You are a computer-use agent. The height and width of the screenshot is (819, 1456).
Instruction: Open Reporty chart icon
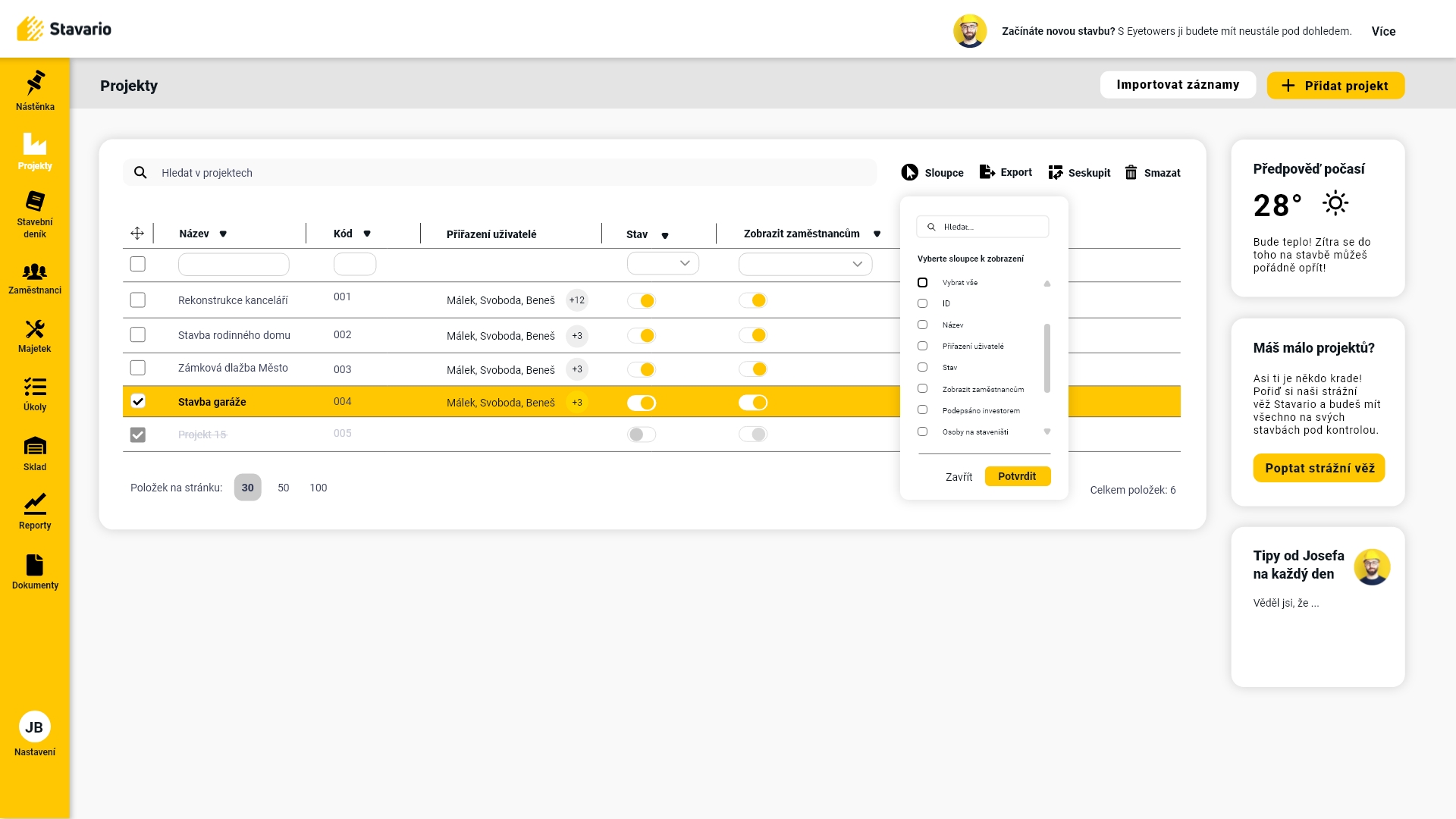[35, 504]
